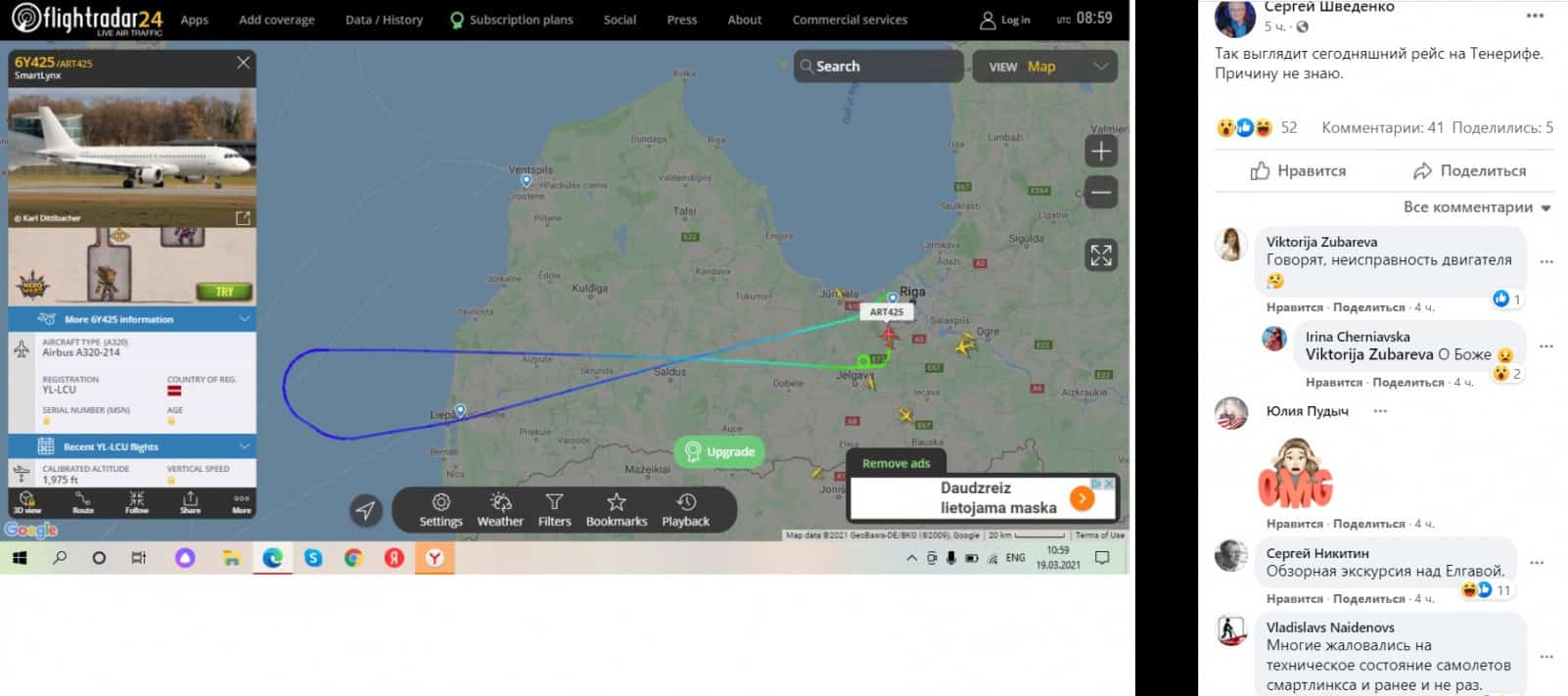The width and height of the screenshot is (1568, 696).
Task: Expand More 6Y425 information section
Action: pos(132,319)
